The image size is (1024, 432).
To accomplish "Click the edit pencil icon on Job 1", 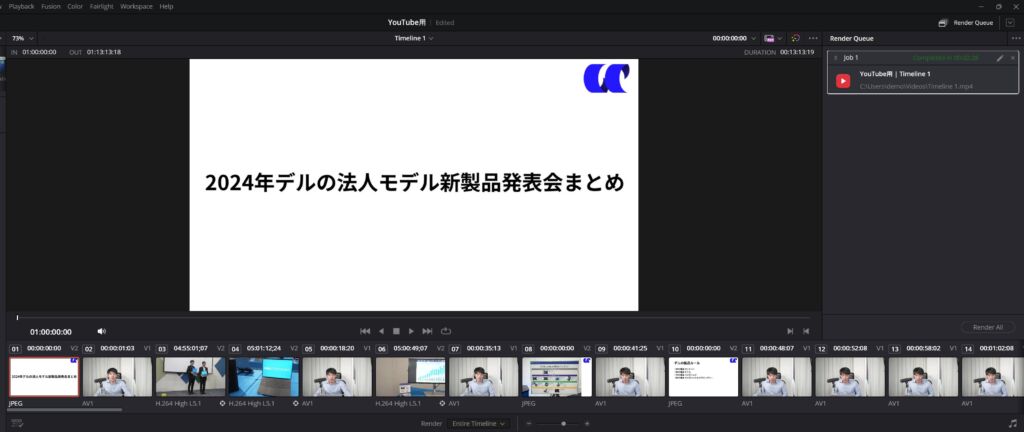I will pos(999,58).
